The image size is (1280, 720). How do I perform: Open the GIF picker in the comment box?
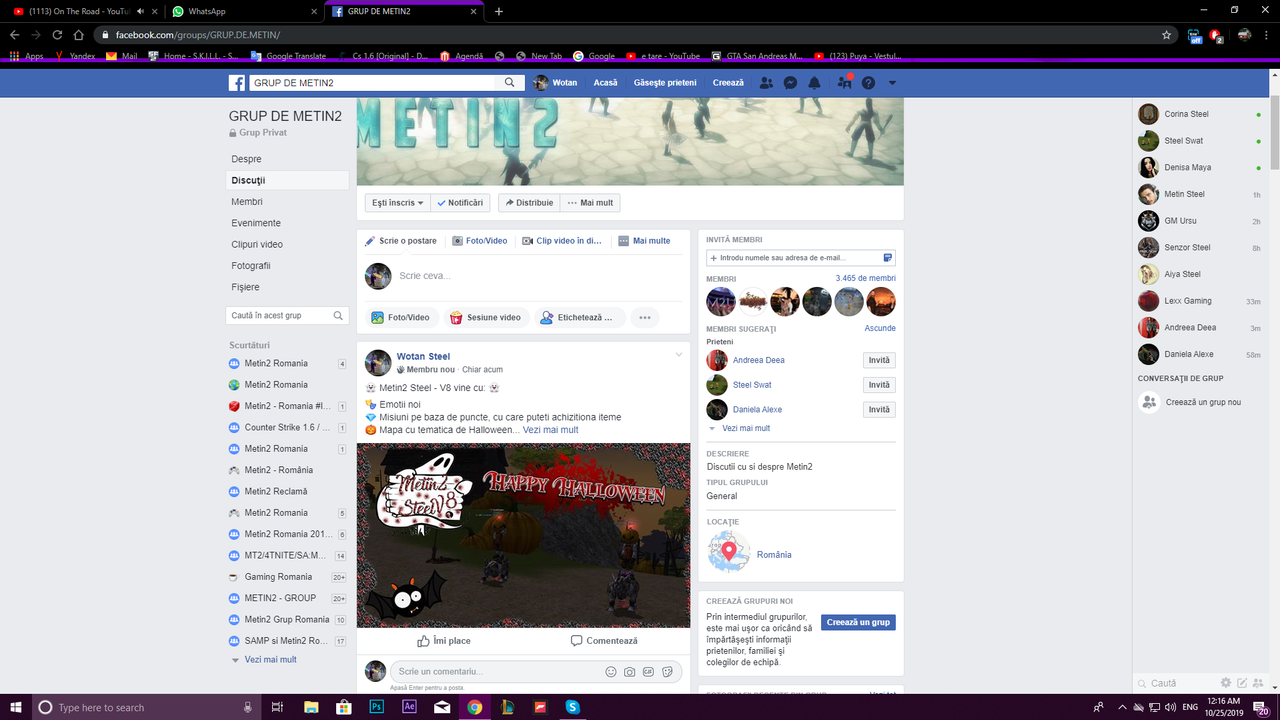click(x=648, y=672)
